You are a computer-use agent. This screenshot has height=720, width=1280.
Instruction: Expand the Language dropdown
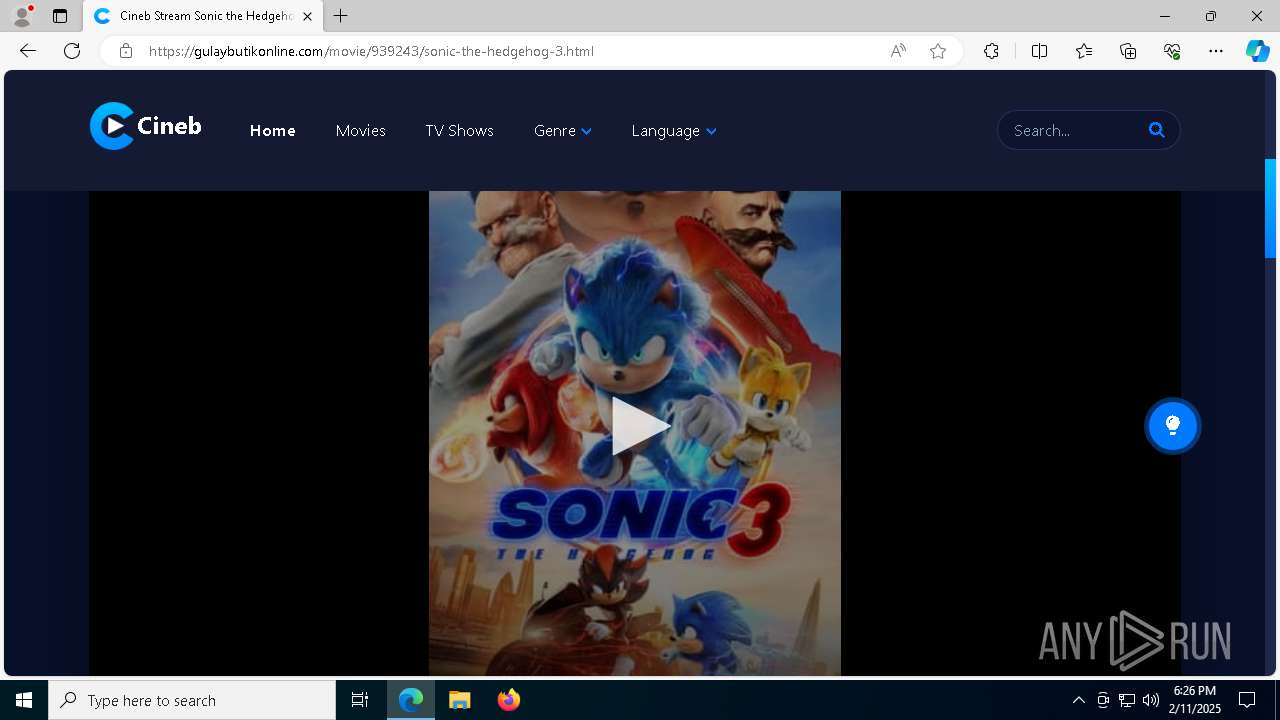[x=673, y=131]
